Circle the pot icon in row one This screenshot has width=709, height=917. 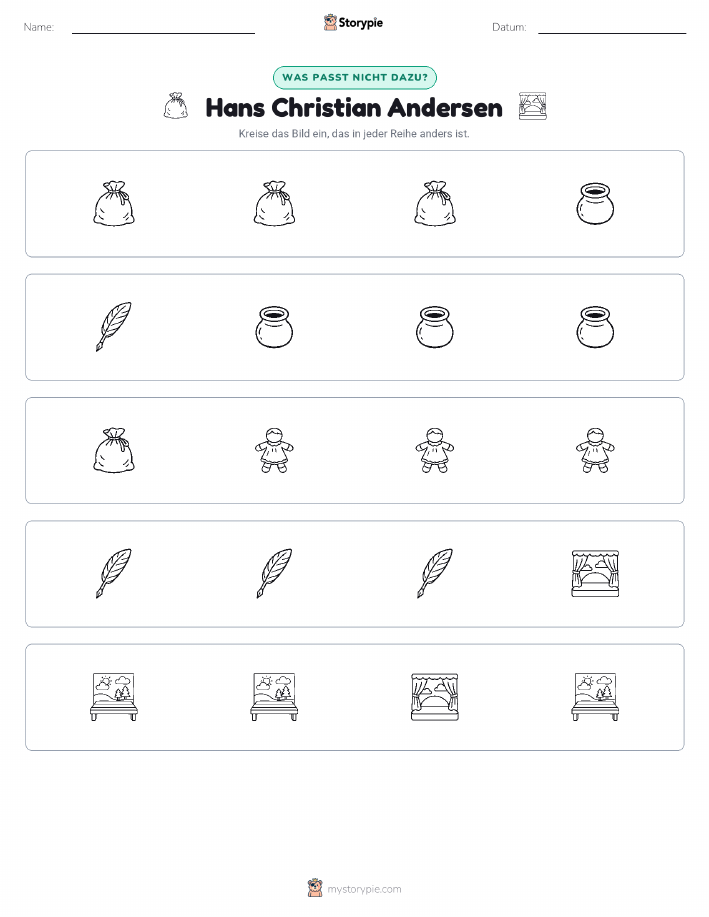click(x=595, y=204)
